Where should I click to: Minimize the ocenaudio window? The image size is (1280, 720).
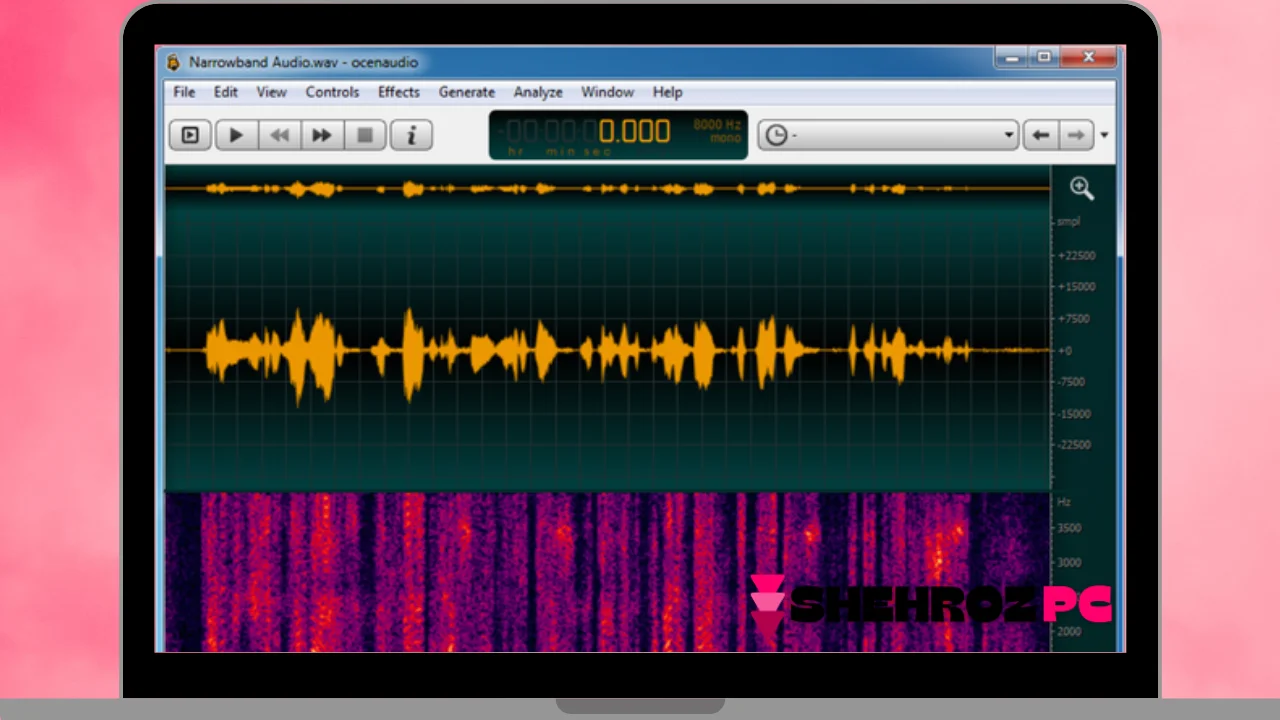tap(1012, 58)
